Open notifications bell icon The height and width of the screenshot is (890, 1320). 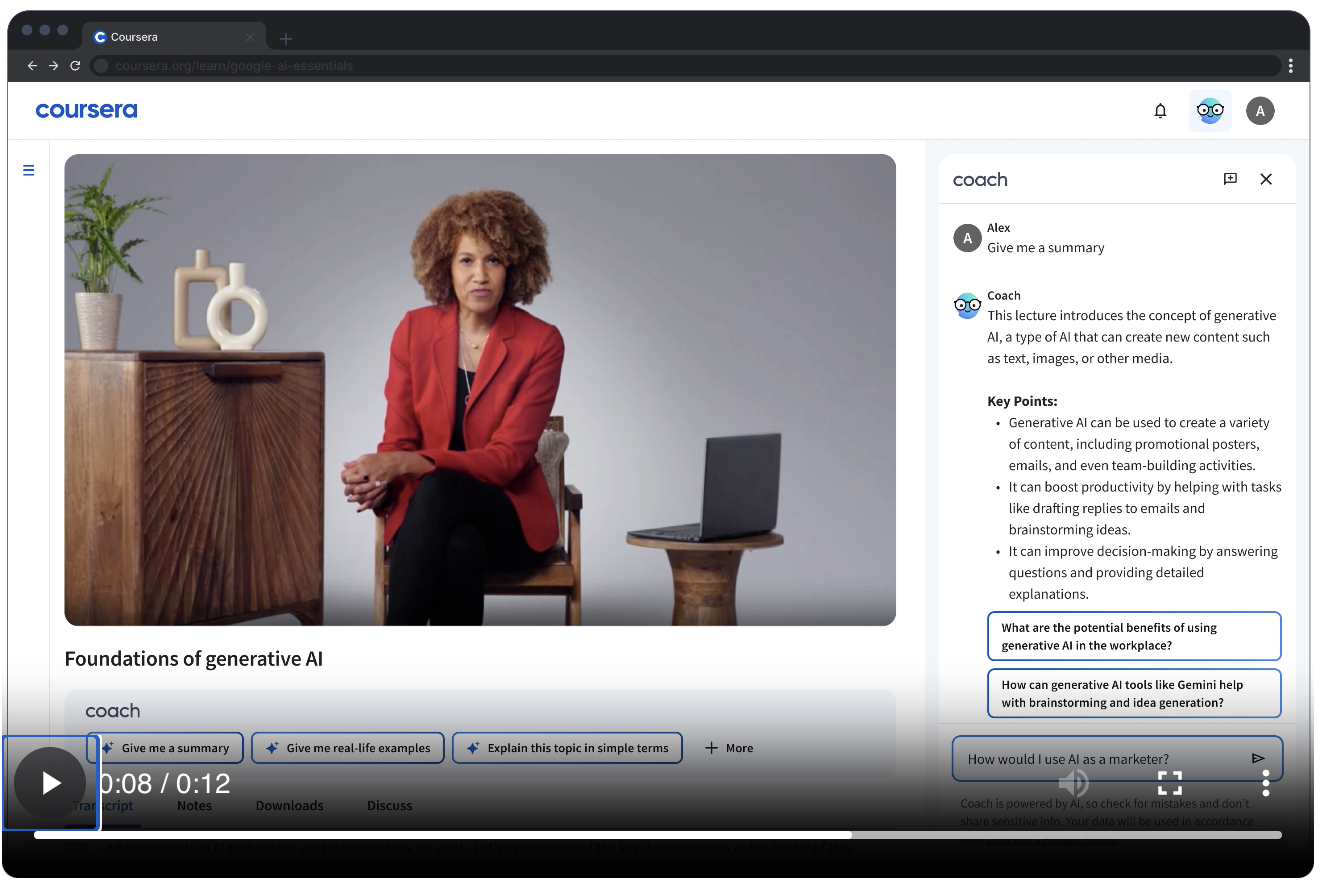tap(1160, 111)
